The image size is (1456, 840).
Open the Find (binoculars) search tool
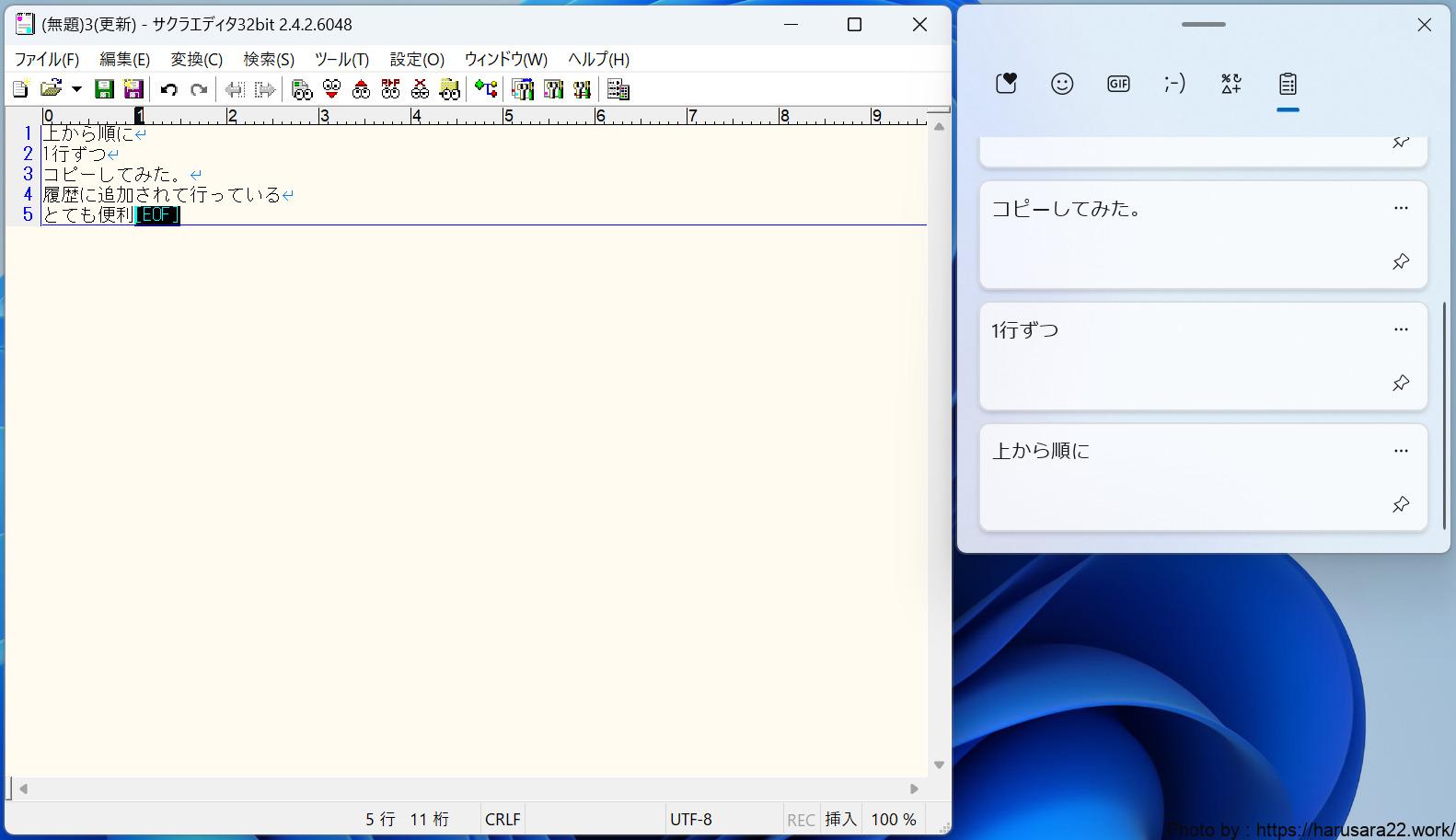point(302,89)
